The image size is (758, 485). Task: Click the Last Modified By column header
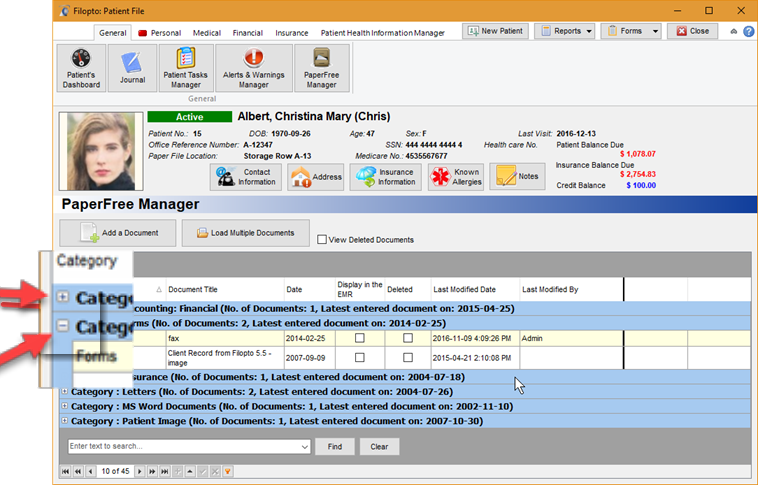[x=571, y=290]
